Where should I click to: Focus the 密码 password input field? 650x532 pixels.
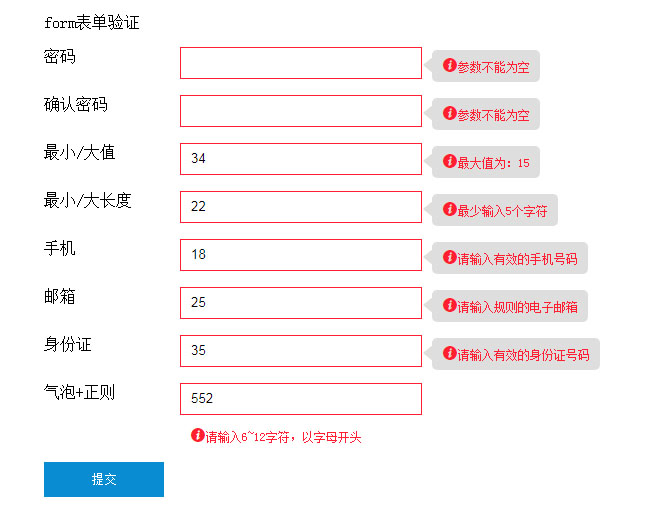(x=300, y=63)
